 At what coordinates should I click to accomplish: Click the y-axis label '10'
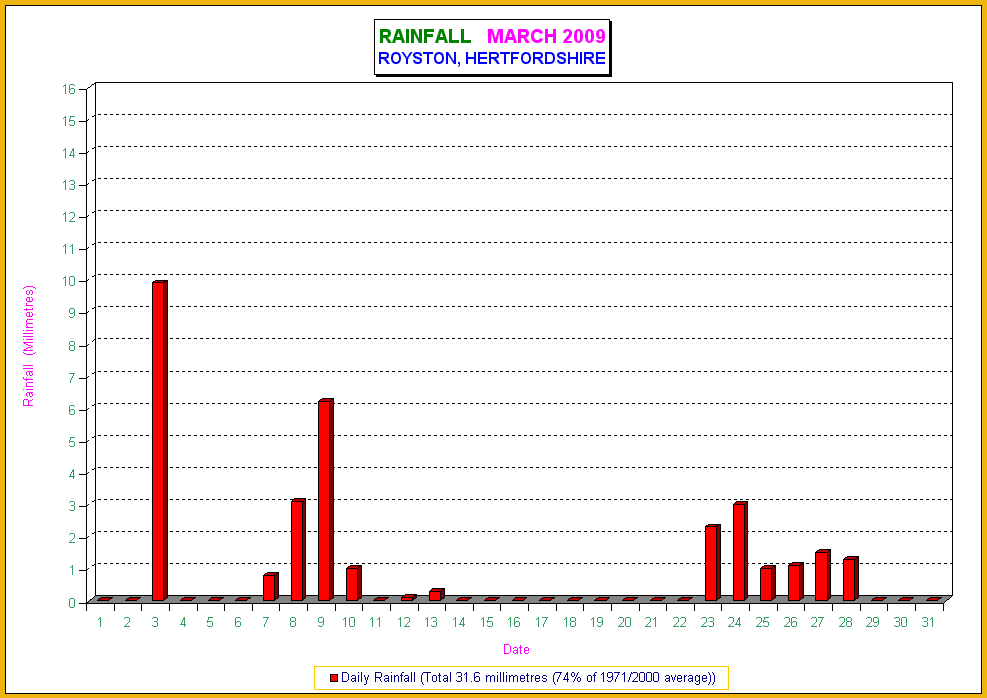pos(69,281)
